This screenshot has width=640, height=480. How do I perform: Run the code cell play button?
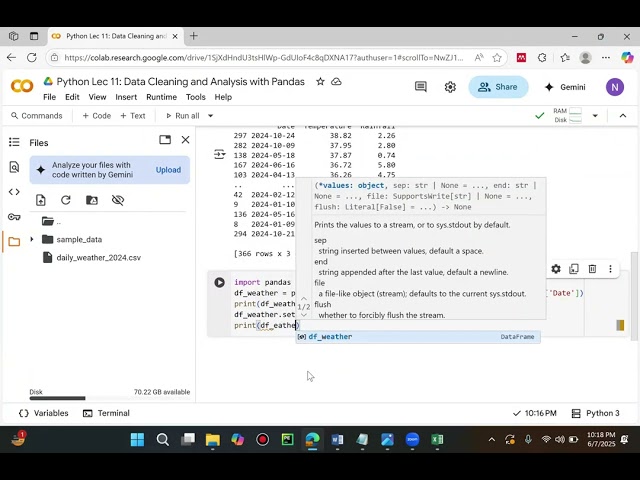pyautogui.click(x=220, y=282)
